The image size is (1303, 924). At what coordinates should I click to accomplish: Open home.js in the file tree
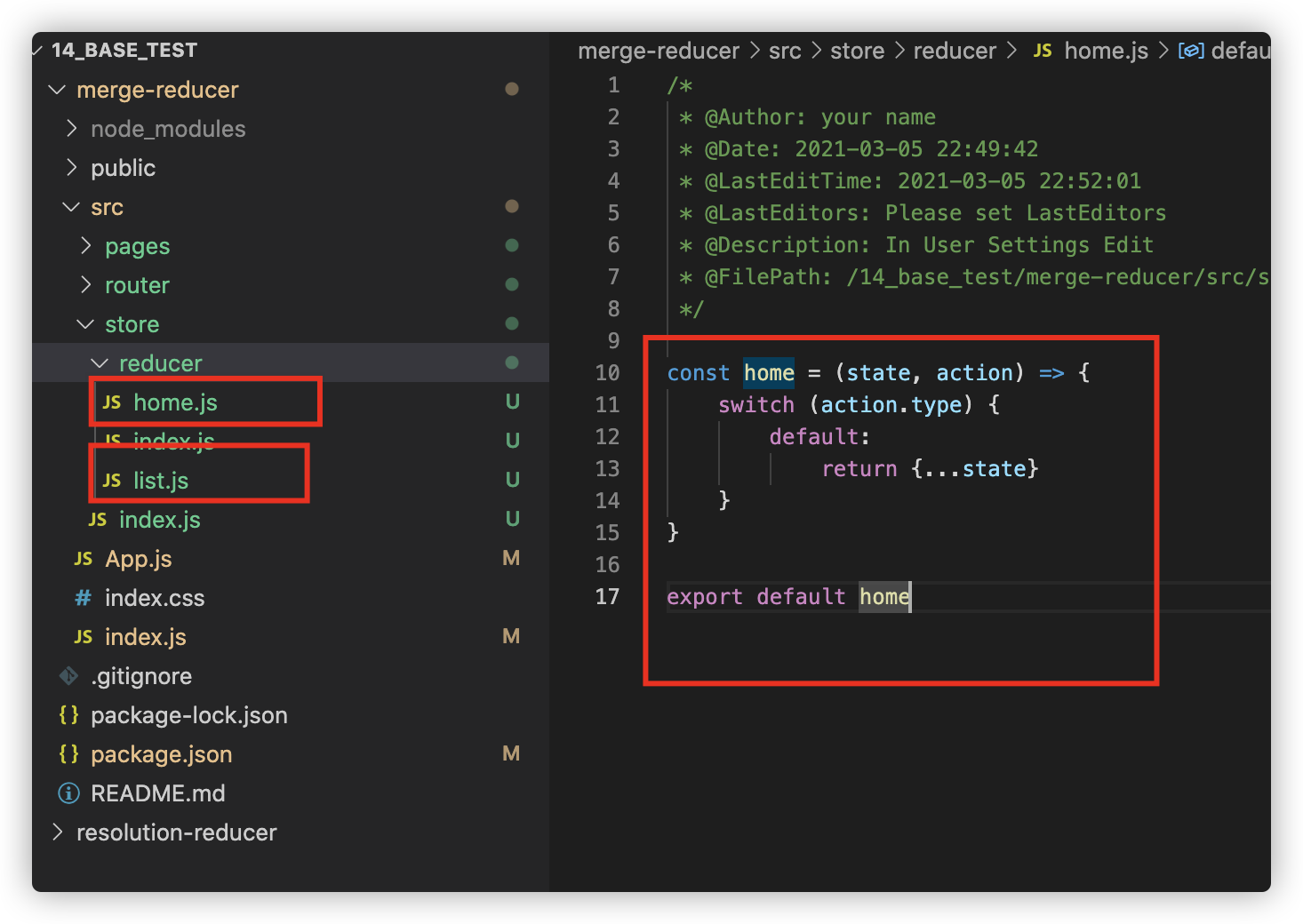coord(175,402)
